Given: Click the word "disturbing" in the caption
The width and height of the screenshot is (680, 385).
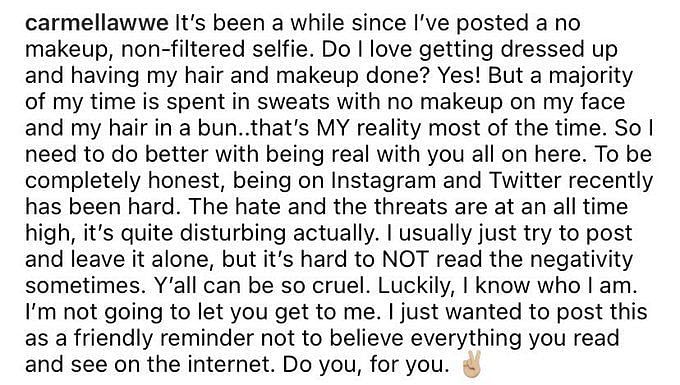Looking at the screenshot, I should (x=233, y=234).
